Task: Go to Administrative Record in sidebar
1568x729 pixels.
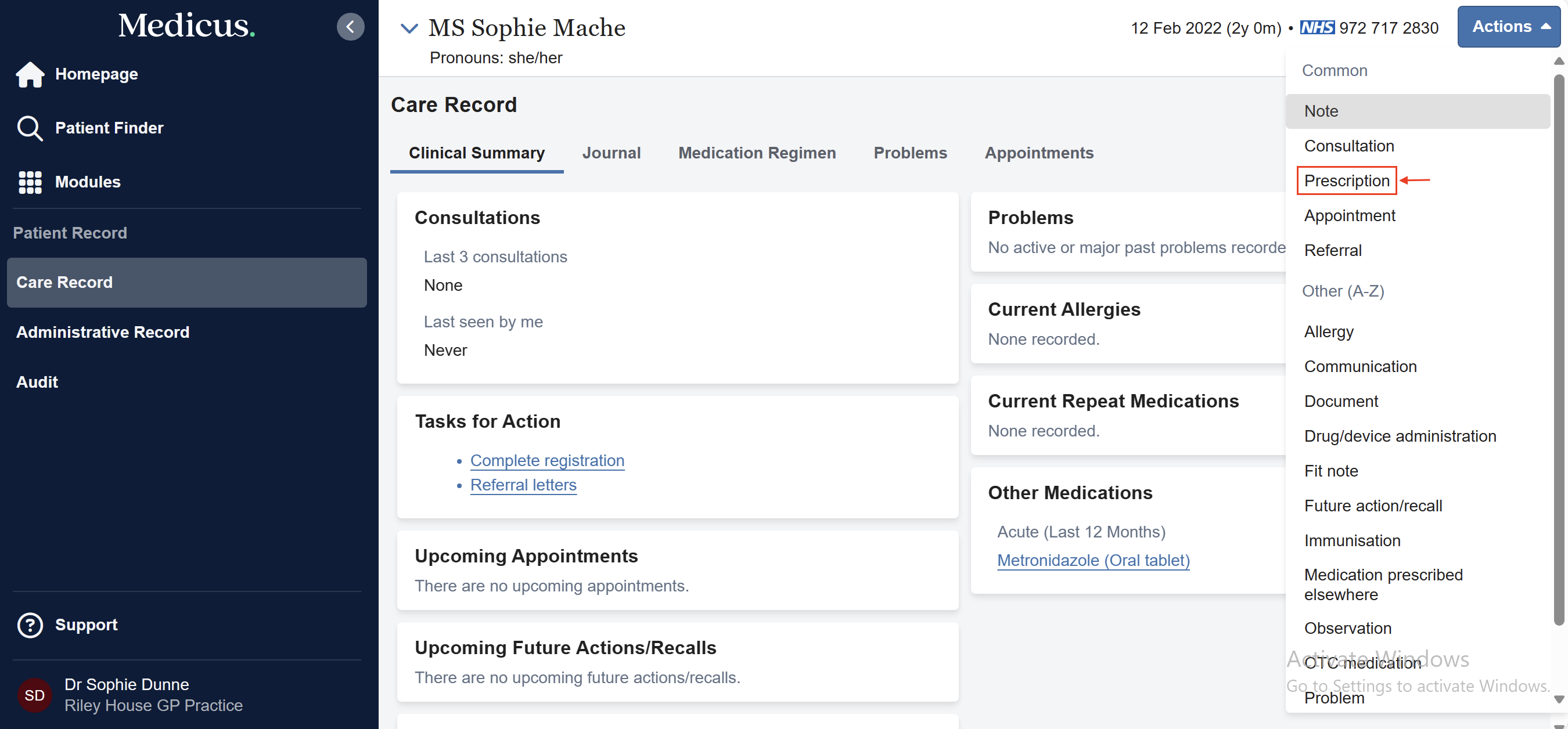Action: [x=102, y=332]
